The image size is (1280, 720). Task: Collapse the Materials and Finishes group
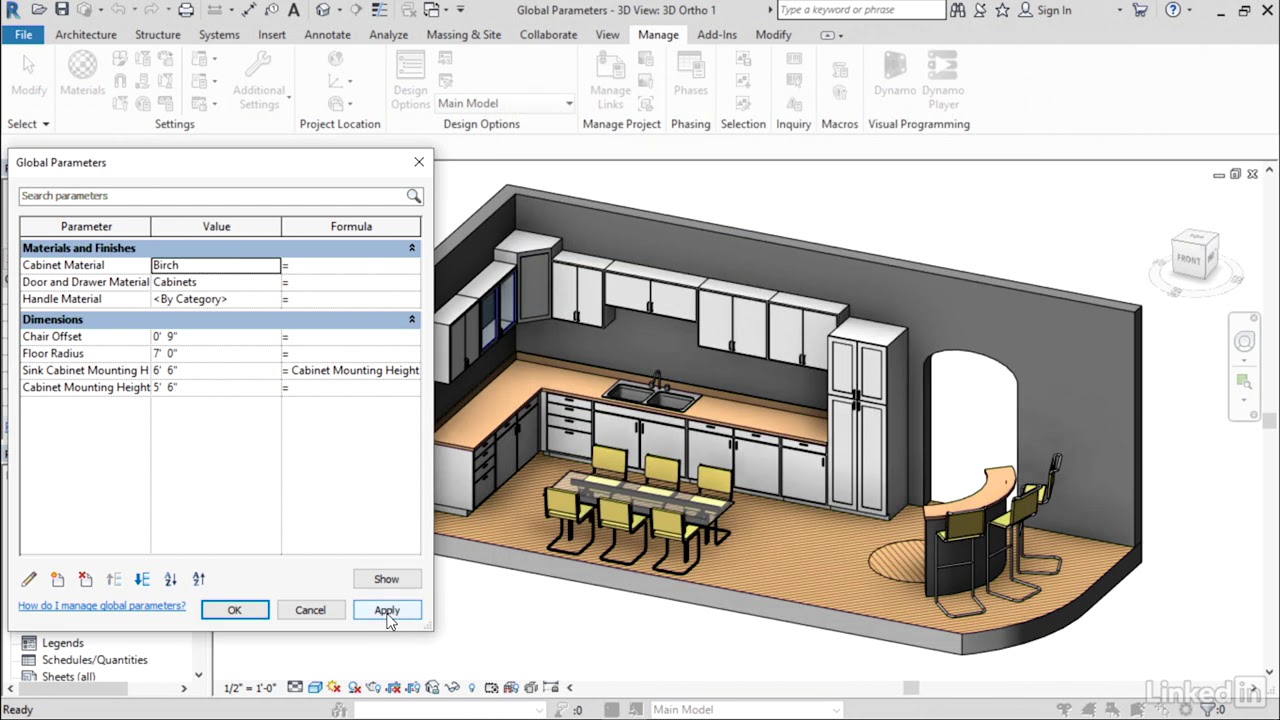tap(411, 248)
